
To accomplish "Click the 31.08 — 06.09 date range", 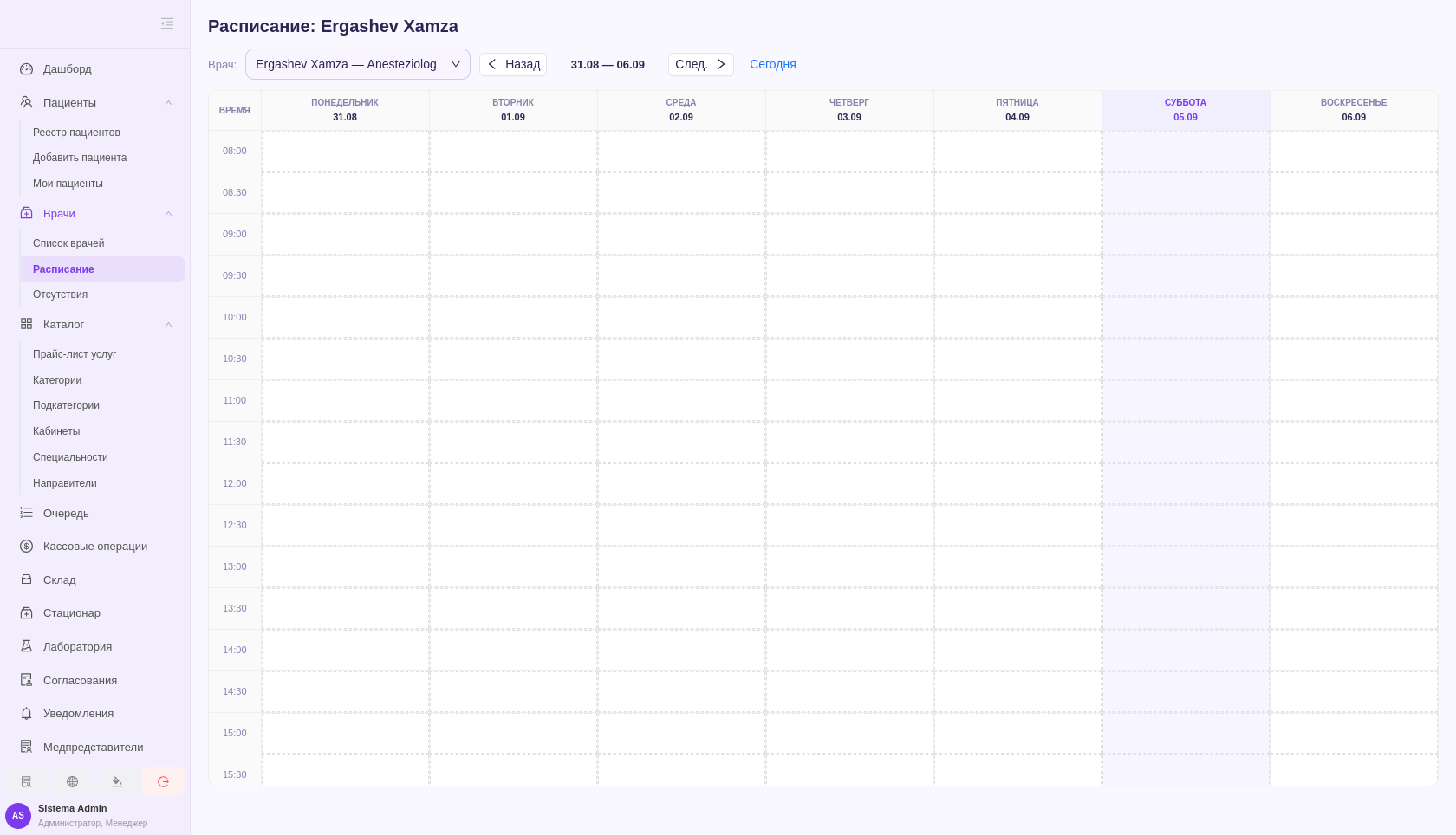I will point(608,65).
